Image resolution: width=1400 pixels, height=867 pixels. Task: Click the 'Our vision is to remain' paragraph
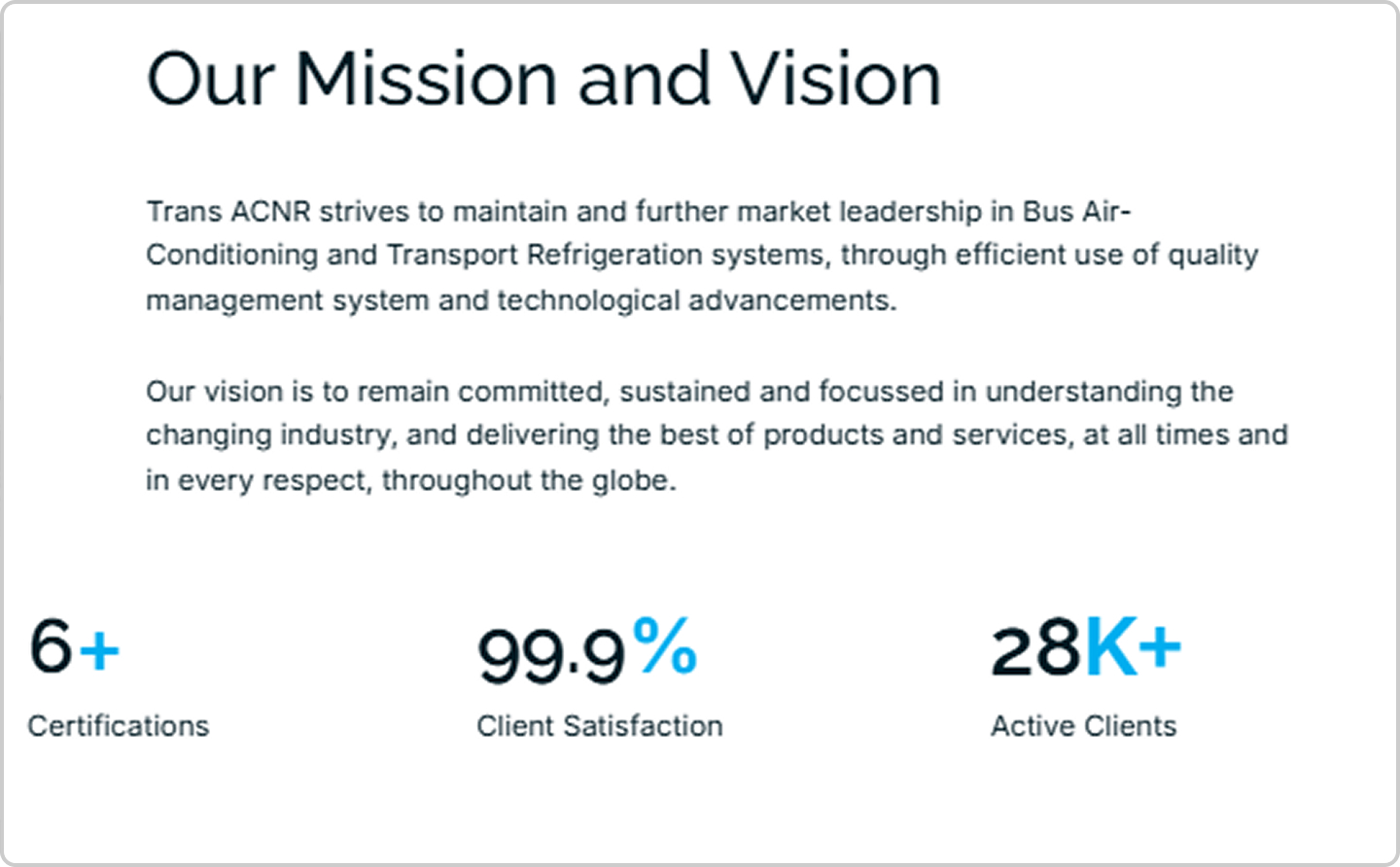point(717,435)
